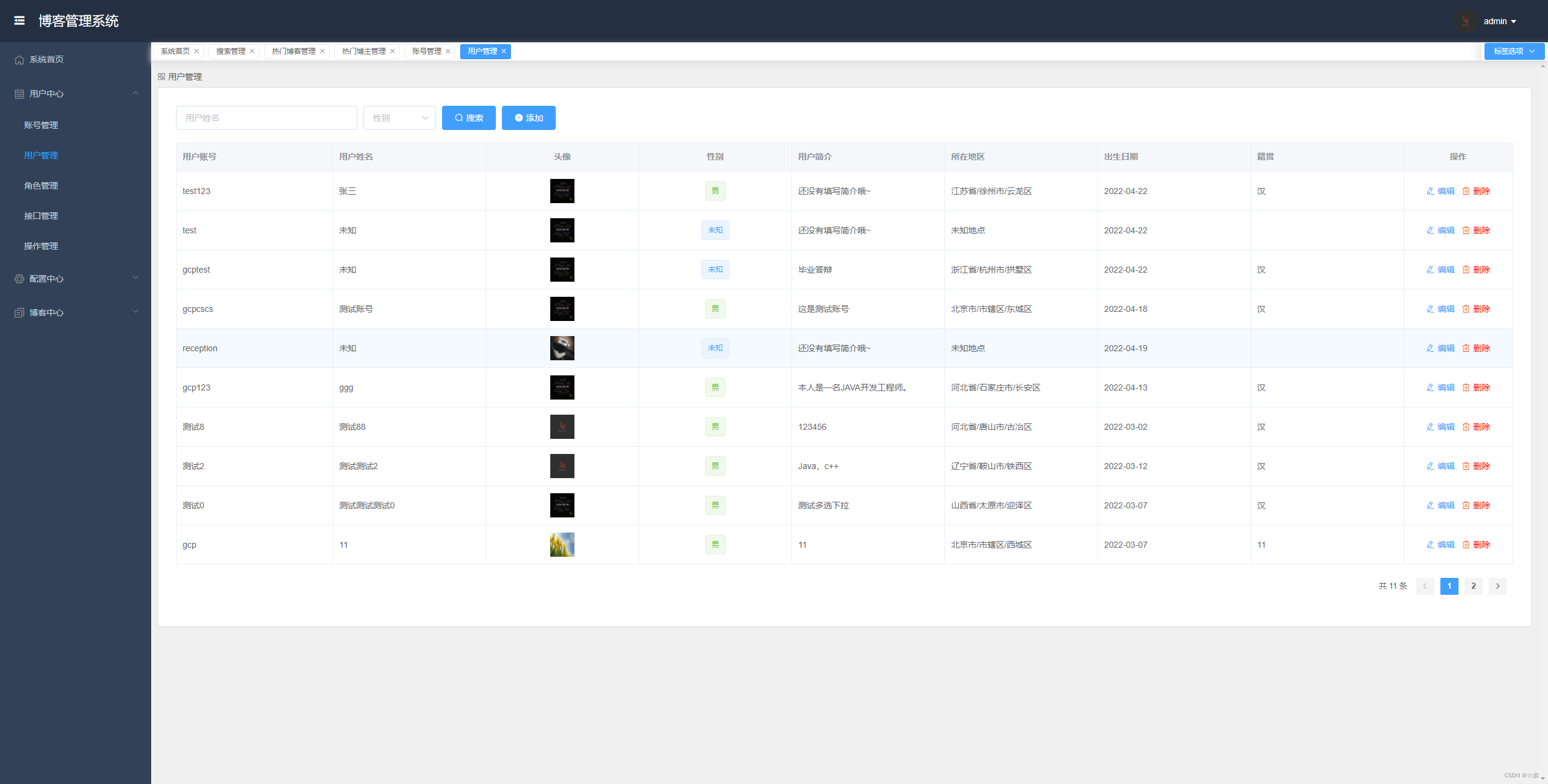Close the 热门博客管理 tab via X icon
The image size is (1548, 784).
[x=322, y=51]
